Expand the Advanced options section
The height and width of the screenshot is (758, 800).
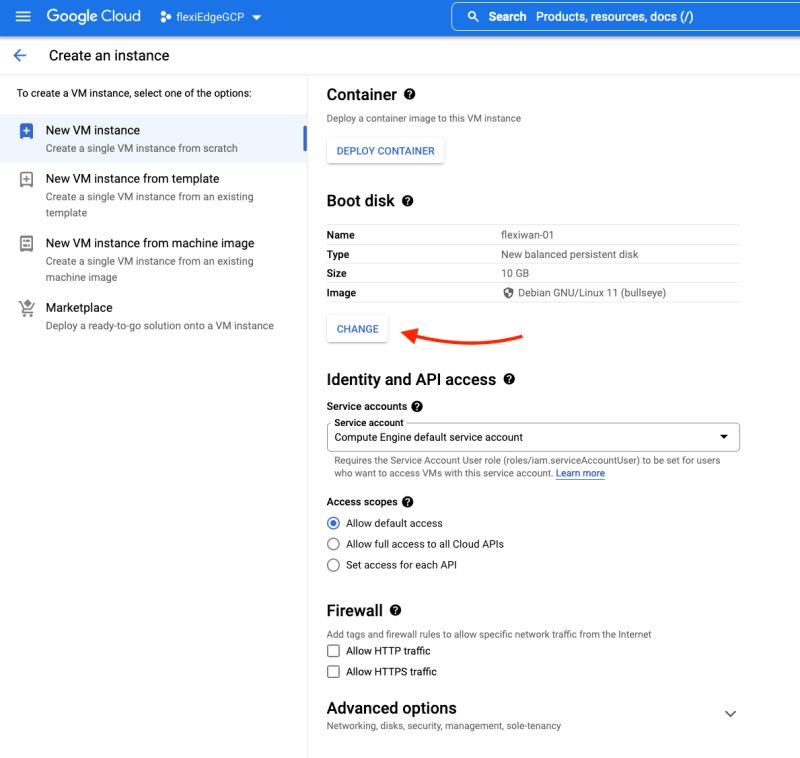730,713
